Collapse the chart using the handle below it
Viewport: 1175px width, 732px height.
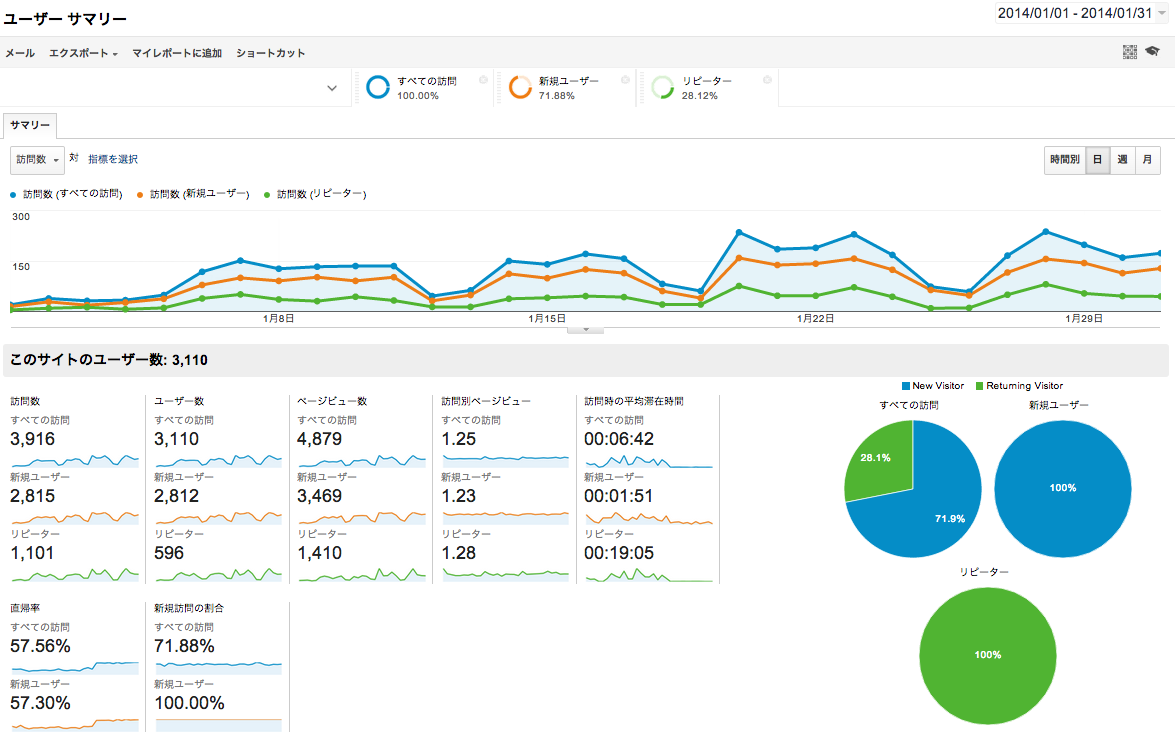pos(585,330)
